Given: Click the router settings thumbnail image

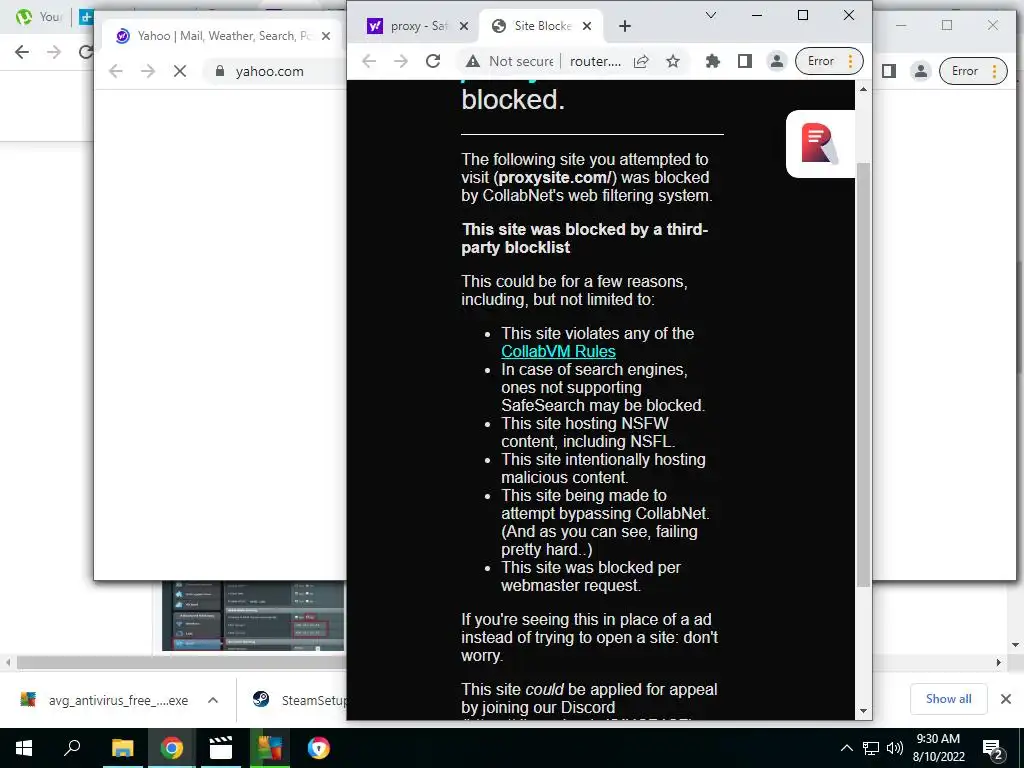Looking at the screenshot, I should pos(253,616).
